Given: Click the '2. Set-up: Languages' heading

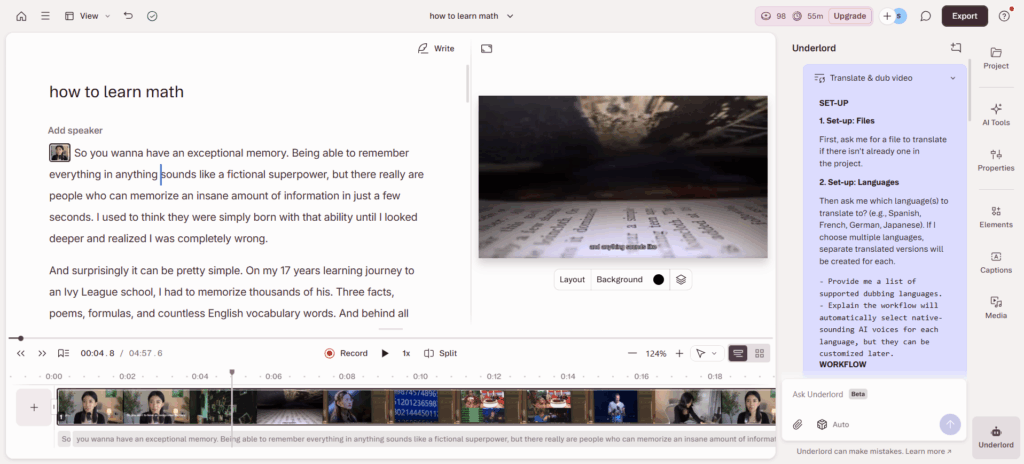Looking at the screenshot, I should tap(859, 182).
